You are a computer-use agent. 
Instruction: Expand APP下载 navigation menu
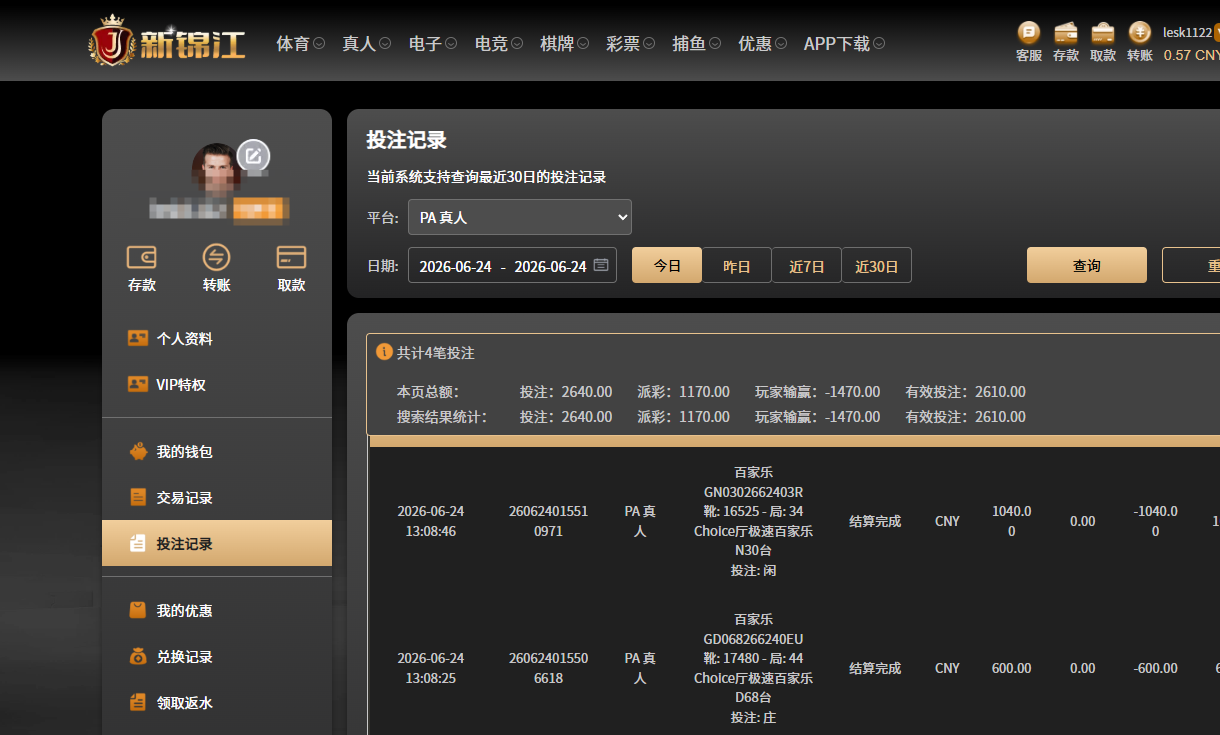point(845,44)
